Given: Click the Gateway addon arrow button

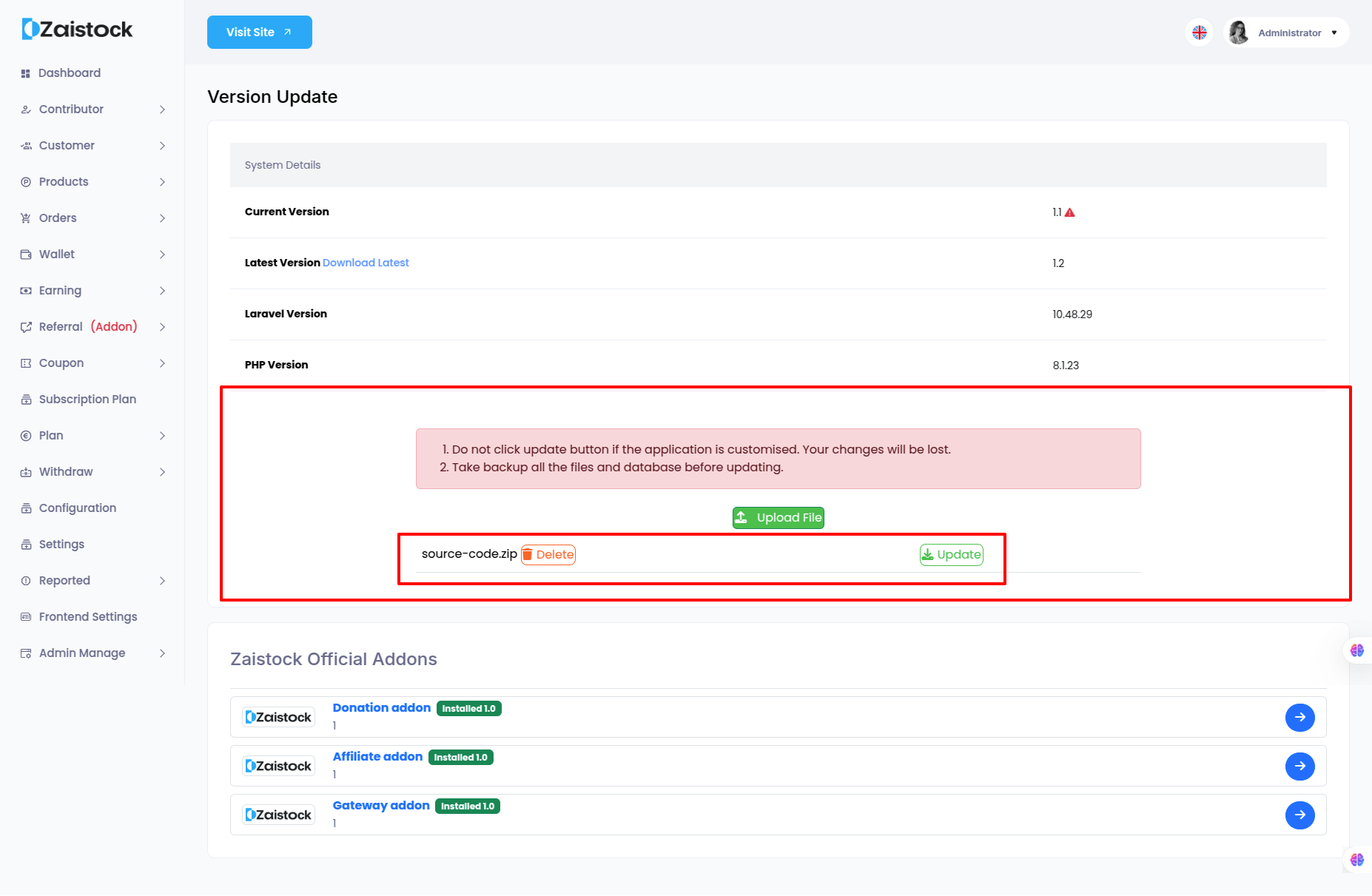Looking at the screenshot, I should coord(1300,815).
